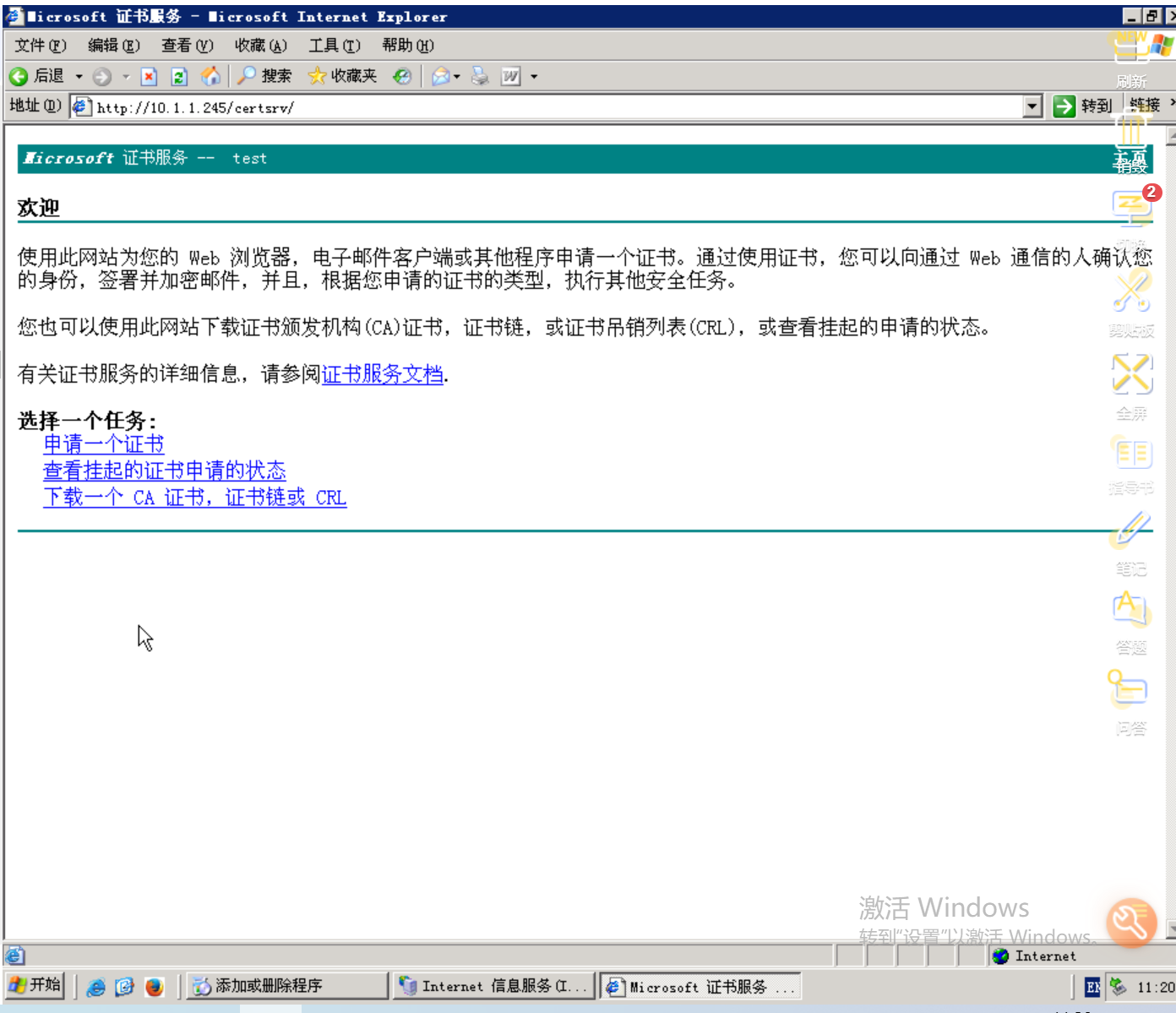
Task: Open the 笔记 notes overlay icon
Action: click(x=1132, y=543)
